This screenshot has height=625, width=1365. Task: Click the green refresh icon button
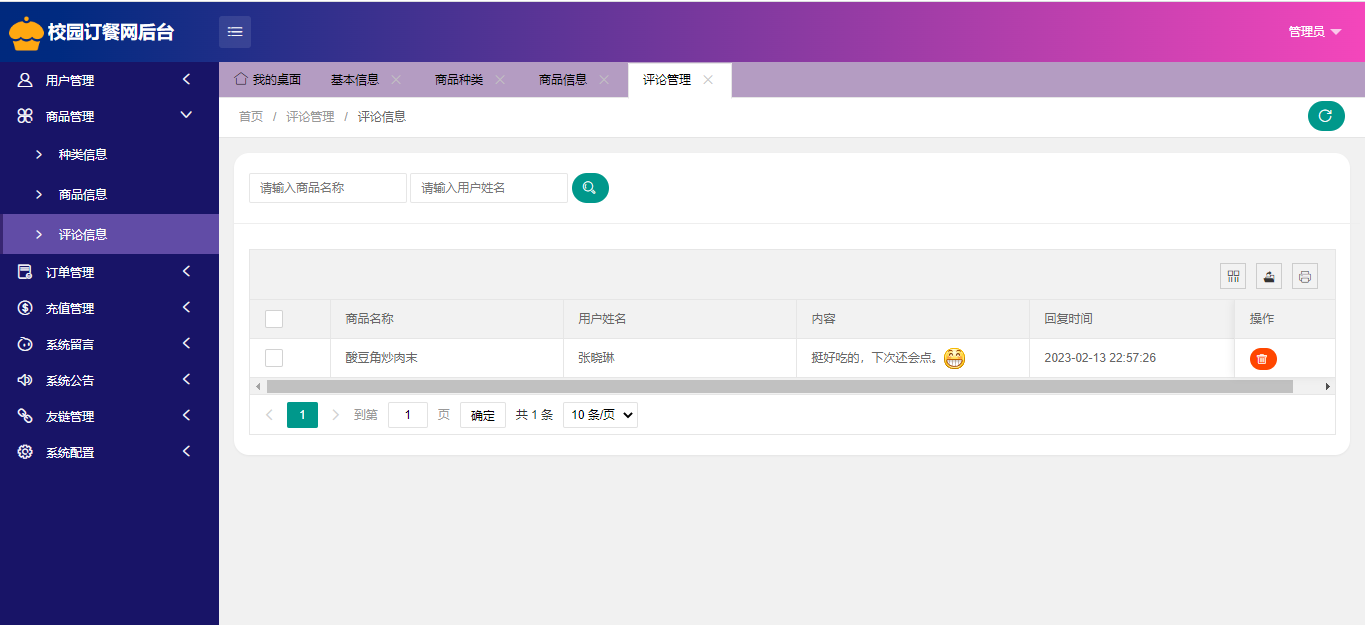[1326, 116]
